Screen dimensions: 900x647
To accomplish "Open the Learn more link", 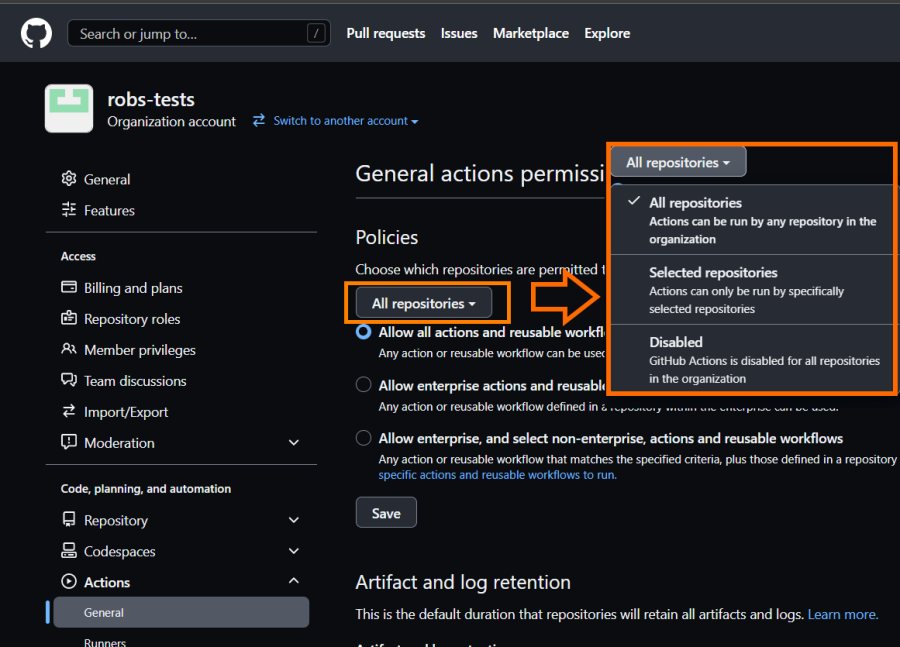I will click(843, 614).
